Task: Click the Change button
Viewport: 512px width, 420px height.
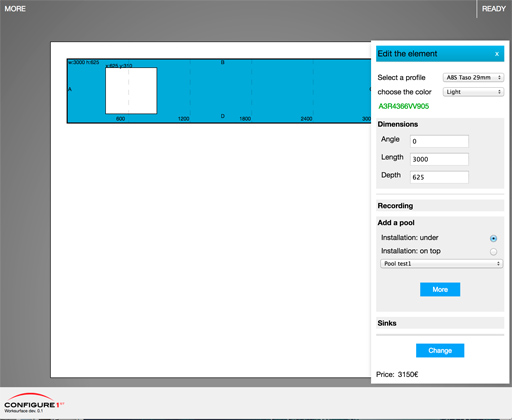Action: [440, 350]
